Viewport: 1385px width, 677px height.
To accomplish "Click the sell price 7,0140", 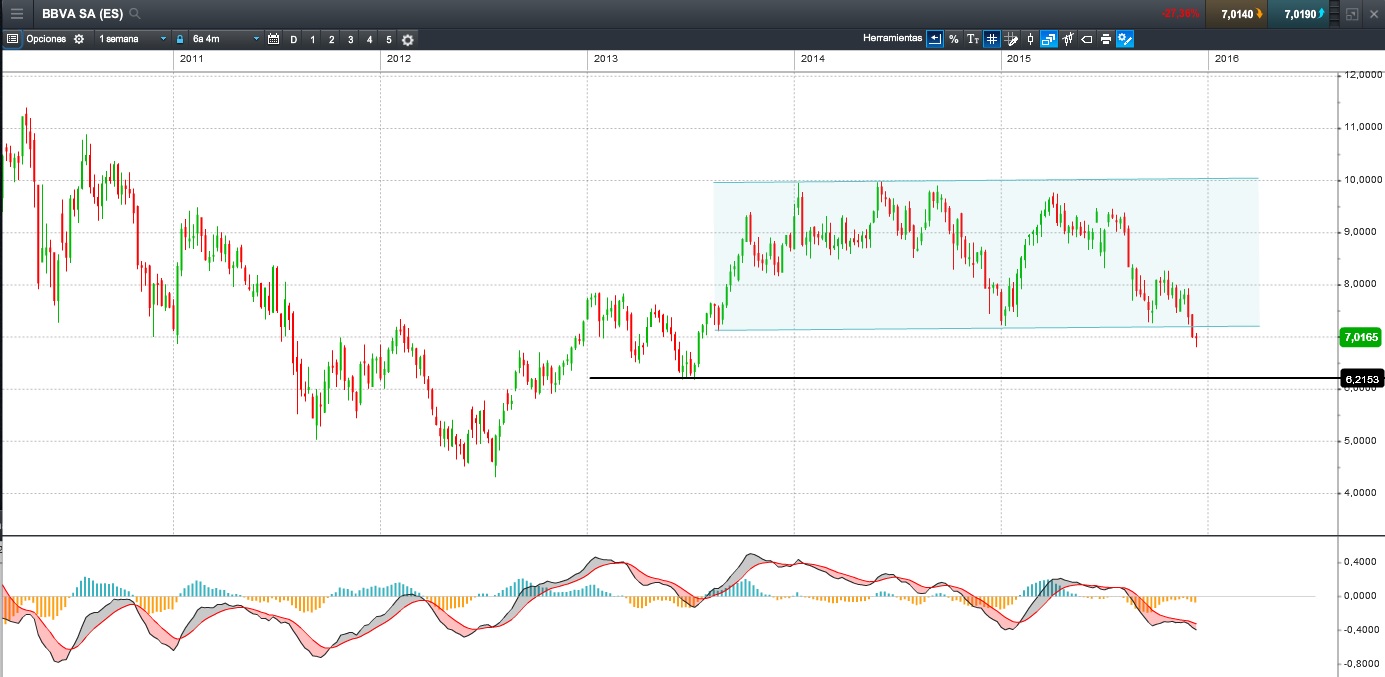I will pyautogui.click(x=1236, y=14).
